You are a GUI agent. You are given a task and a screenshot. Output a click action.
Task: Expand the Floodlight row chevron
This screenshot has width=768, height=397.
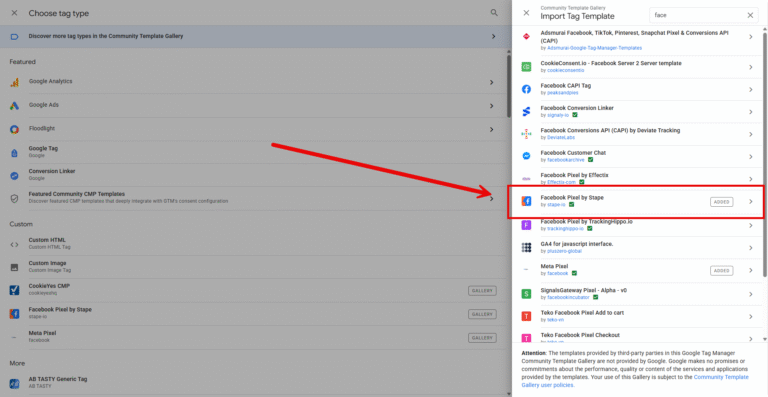click(491, 129)
